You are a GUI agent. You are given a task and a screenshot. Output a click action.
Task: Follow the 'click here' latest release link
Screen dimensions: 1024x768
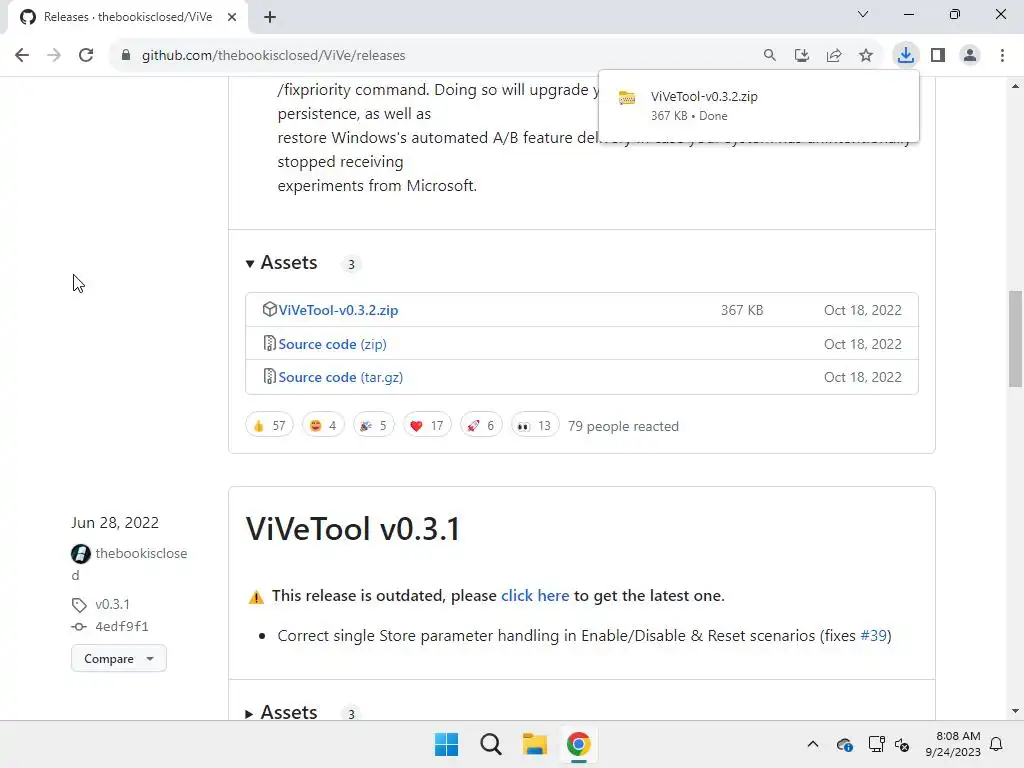(535, 596)
